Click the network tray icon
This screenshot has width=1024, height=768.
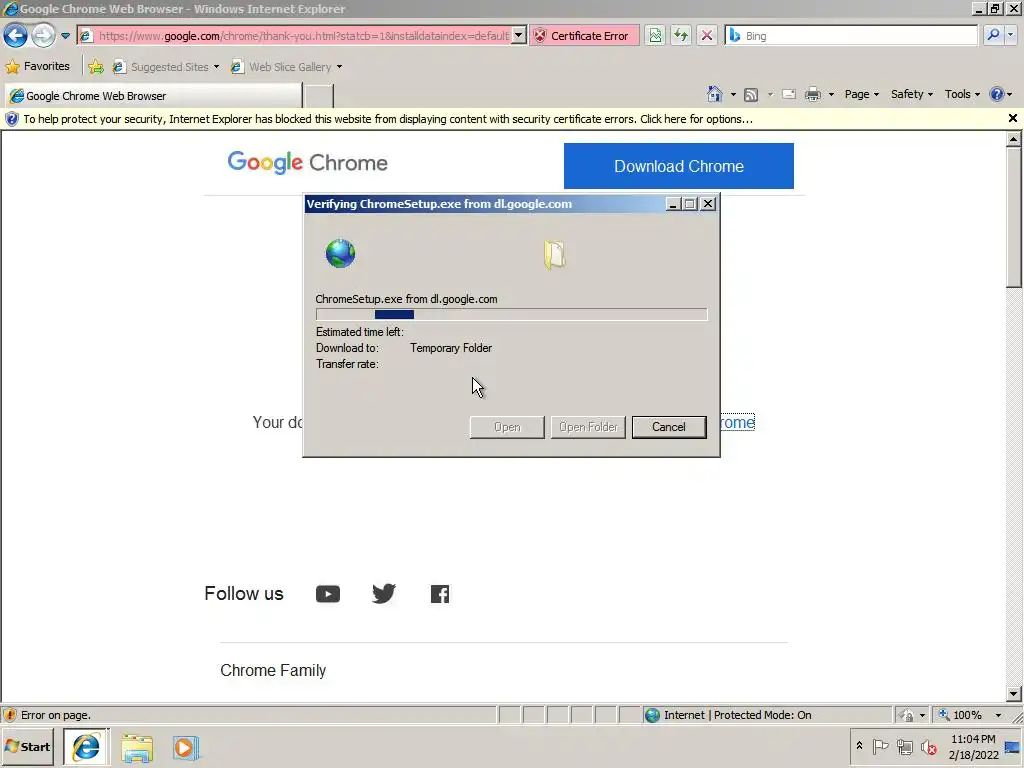point(904,746)
